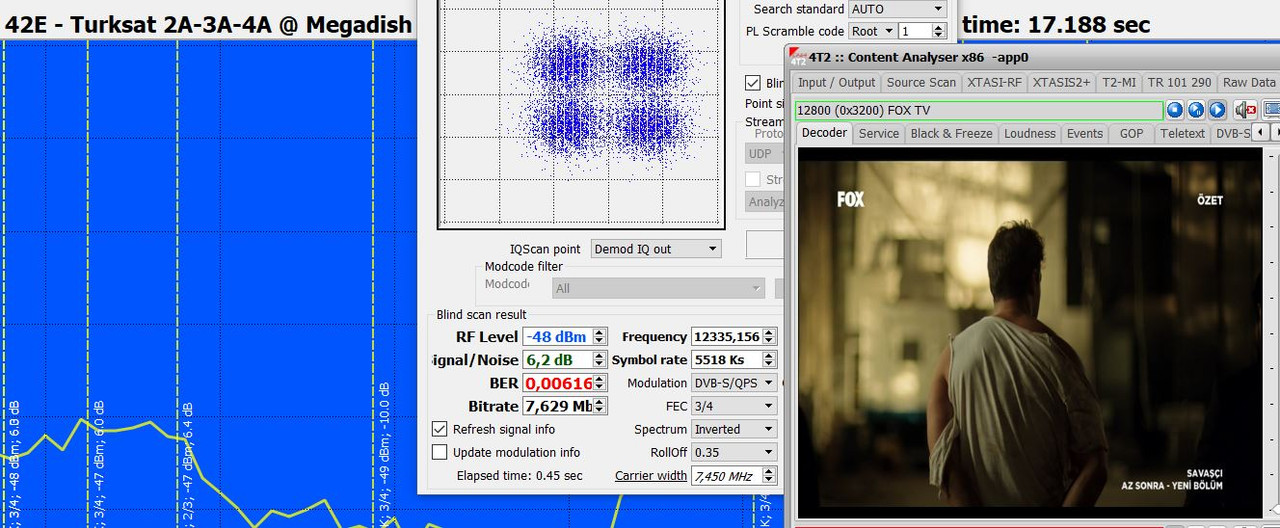The height and width of the screenshot is (528, 1280).
Task: Click the disabled Analyze button
Action: click(766, 201)
